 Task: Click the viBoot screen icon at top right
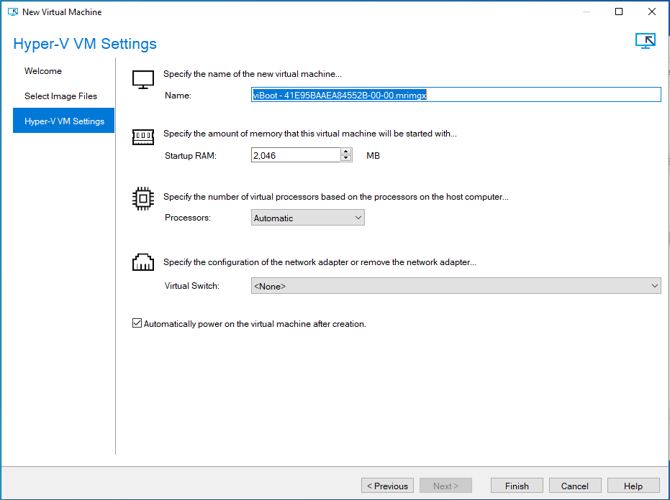click(645, 41)
